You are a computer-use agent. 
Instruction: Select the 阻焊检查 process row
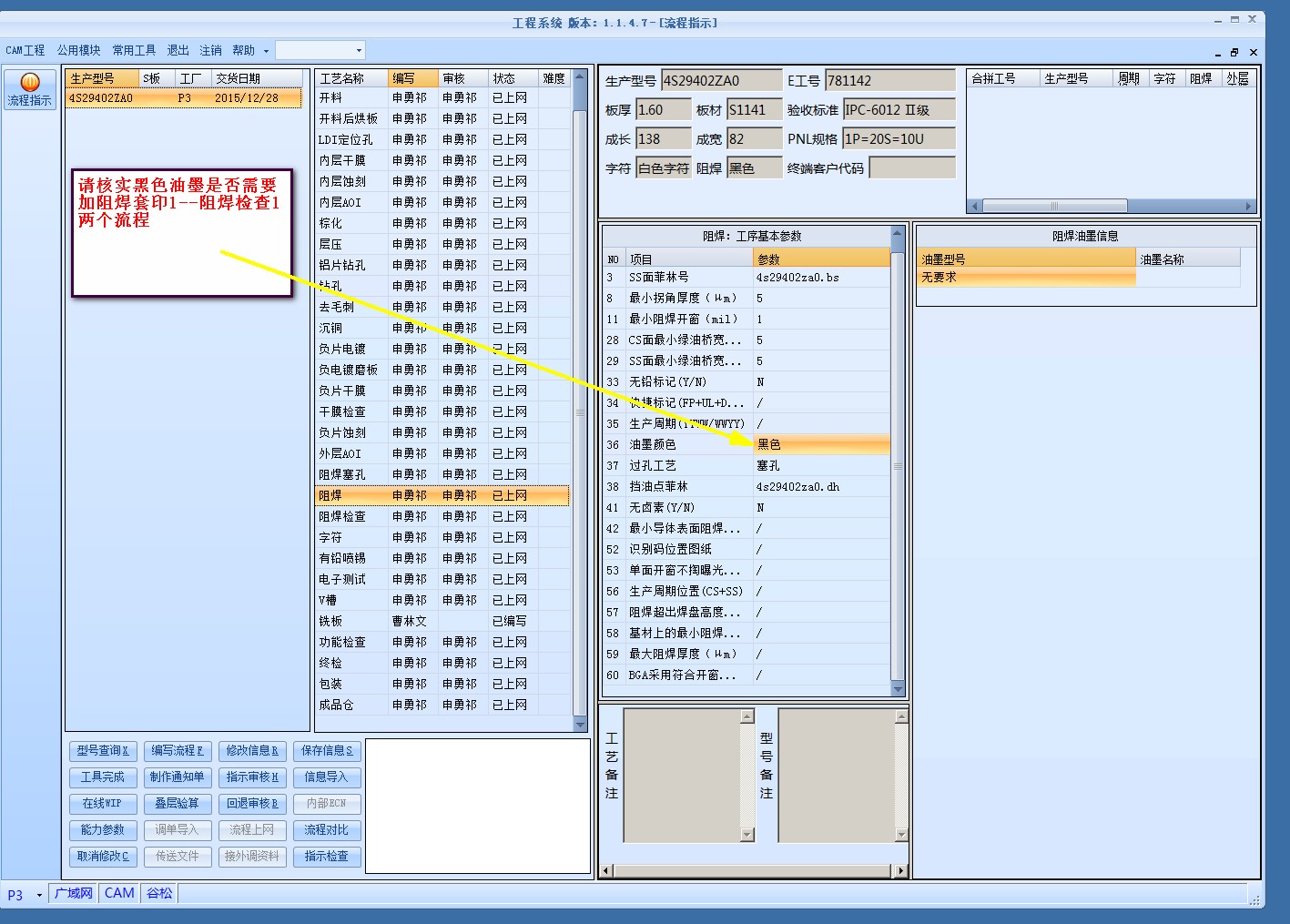443,516
